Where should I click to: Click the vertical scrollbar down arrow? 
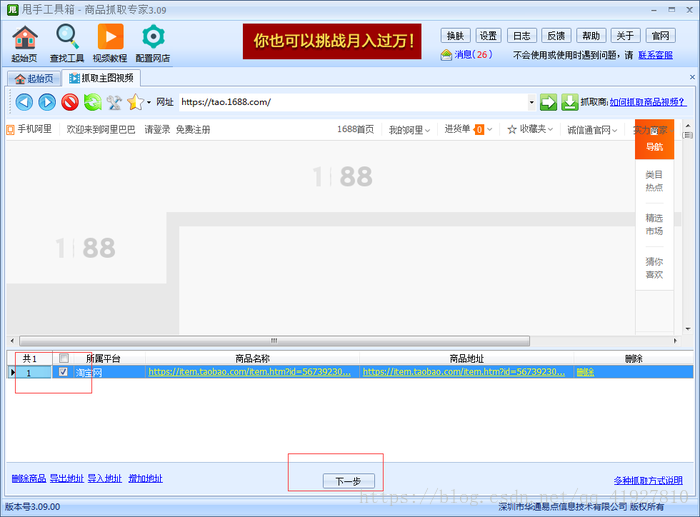pyautogui.click(x=688, y=329)
